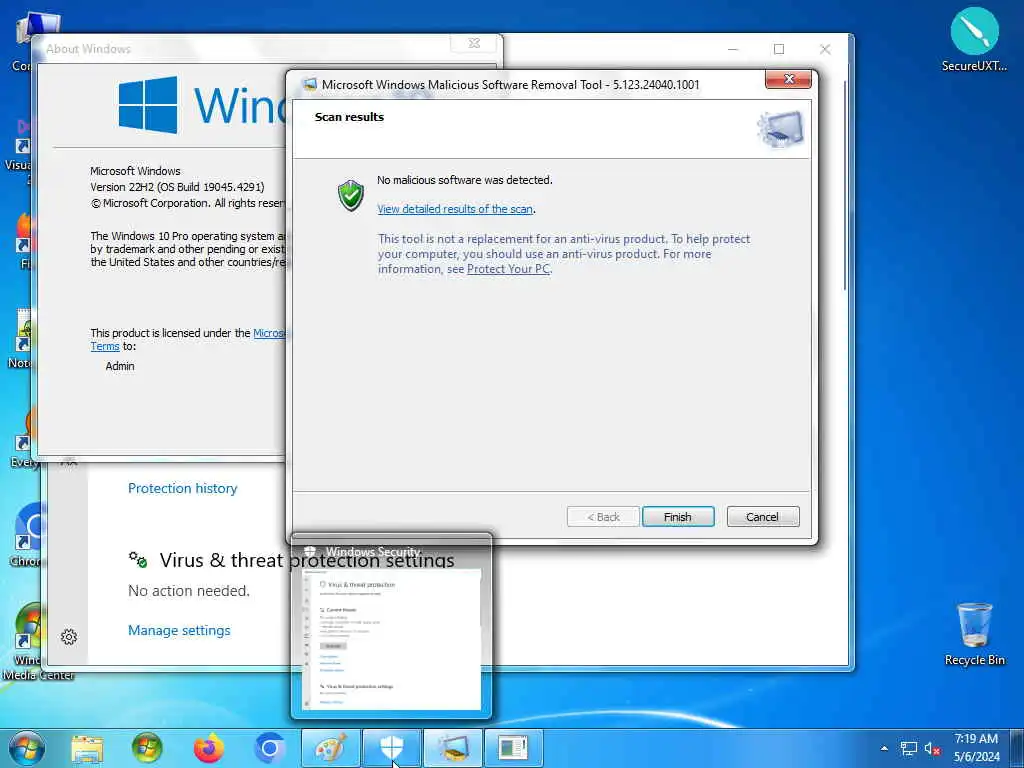Minimize the Windows Security window
The height and width of the screenshot is (768, 1024).
[733, 49]
